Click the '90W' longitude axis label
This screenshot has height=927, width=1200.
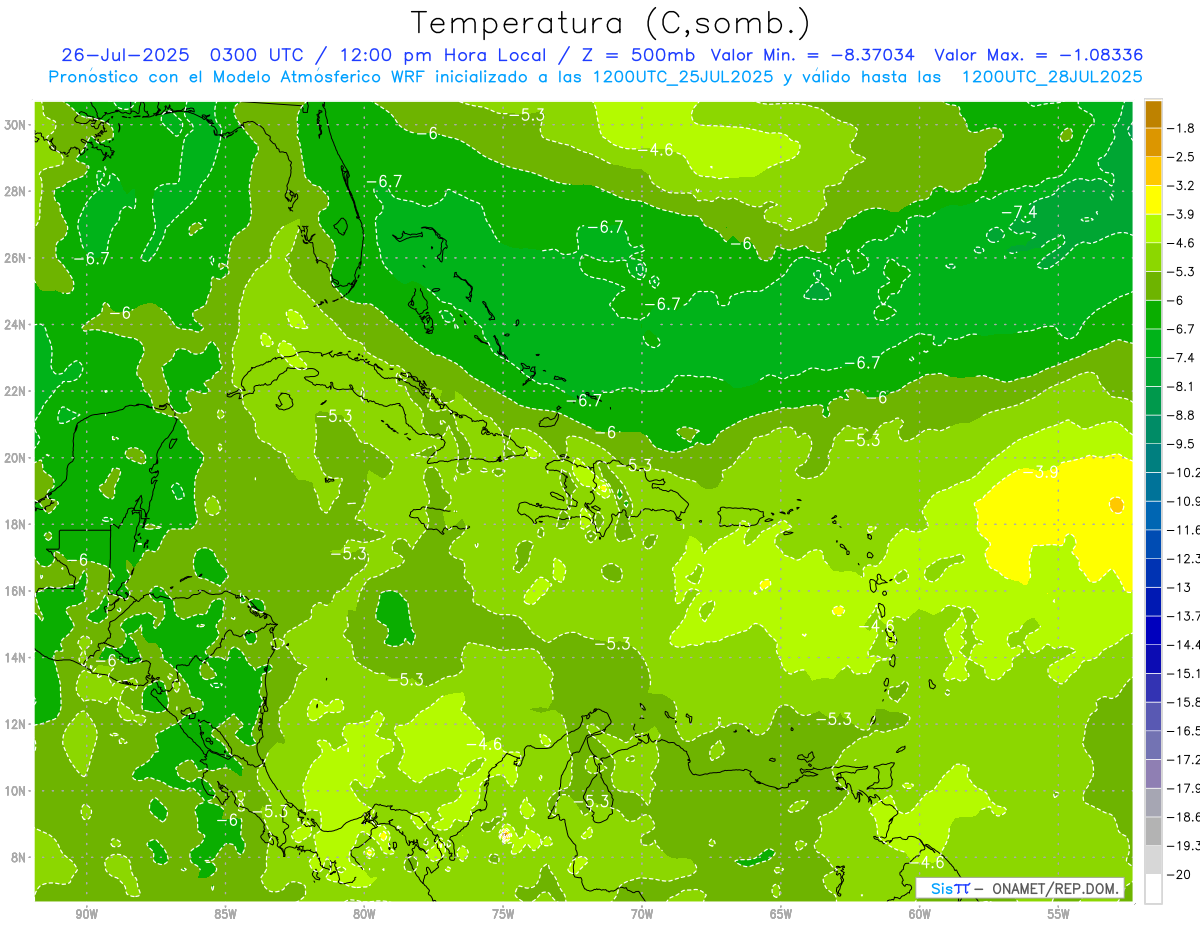coord(86,914)
